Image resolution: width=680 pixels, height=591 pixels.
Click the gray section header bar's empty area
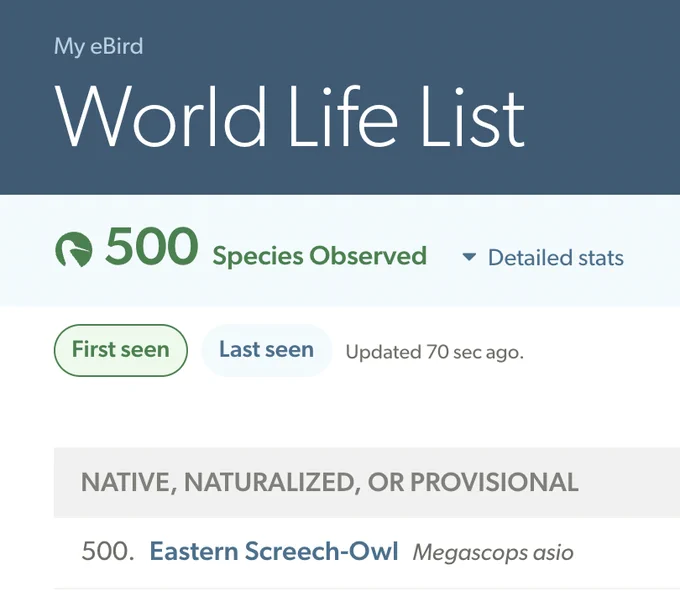coord(629,483)
